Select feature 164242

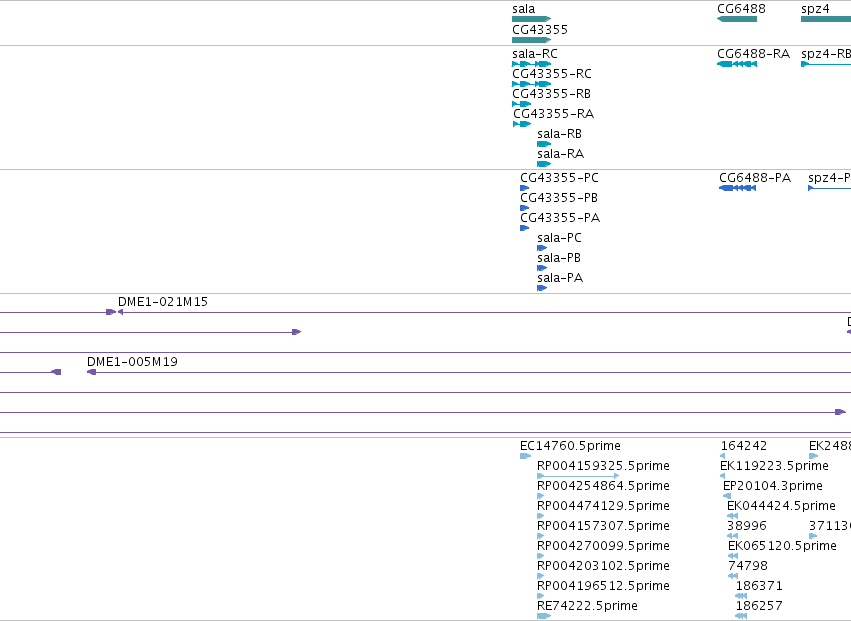pyautogui.click(x=722, y=456)
